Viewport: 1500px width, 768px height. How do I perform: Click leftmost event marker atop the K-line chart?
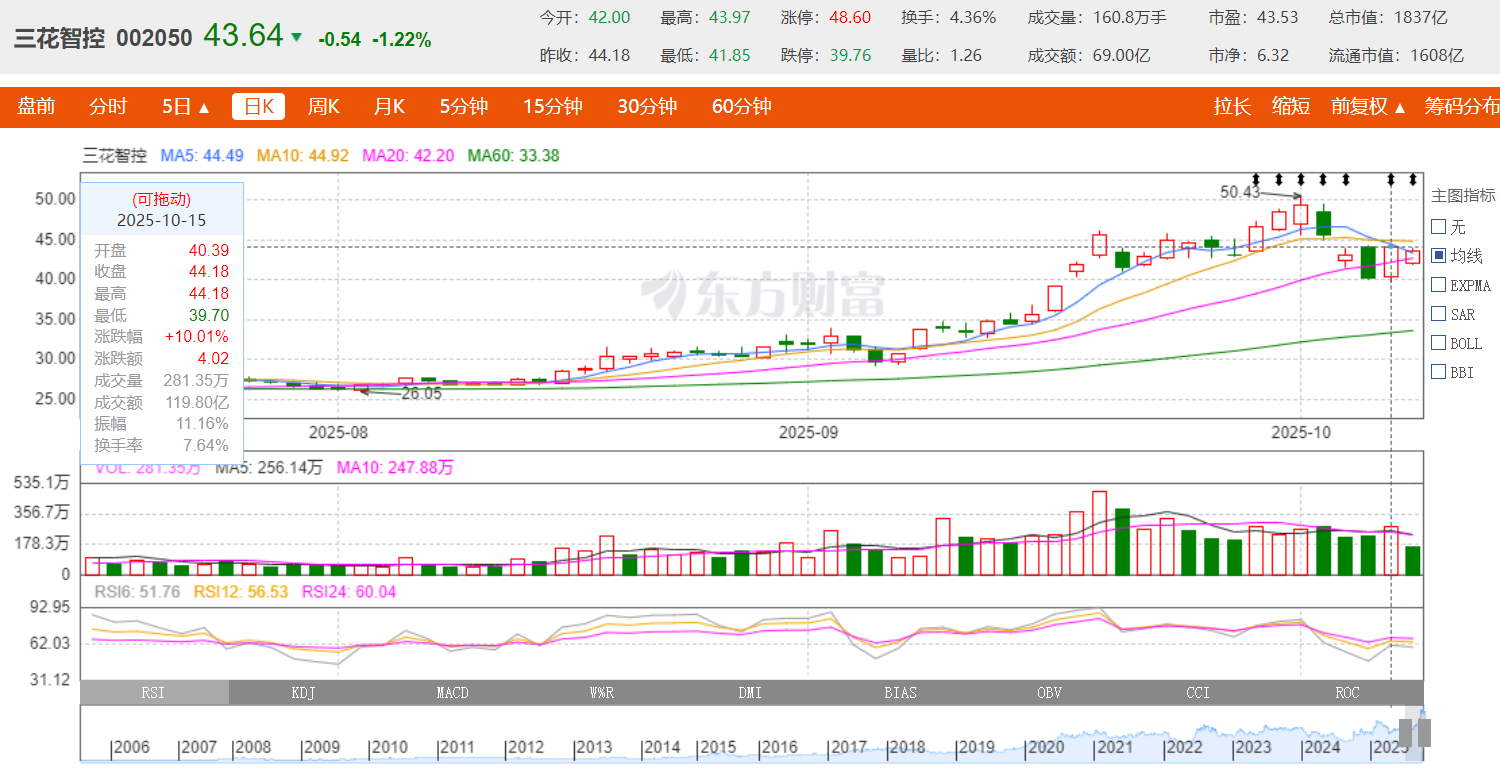(x=1256, y=180)
